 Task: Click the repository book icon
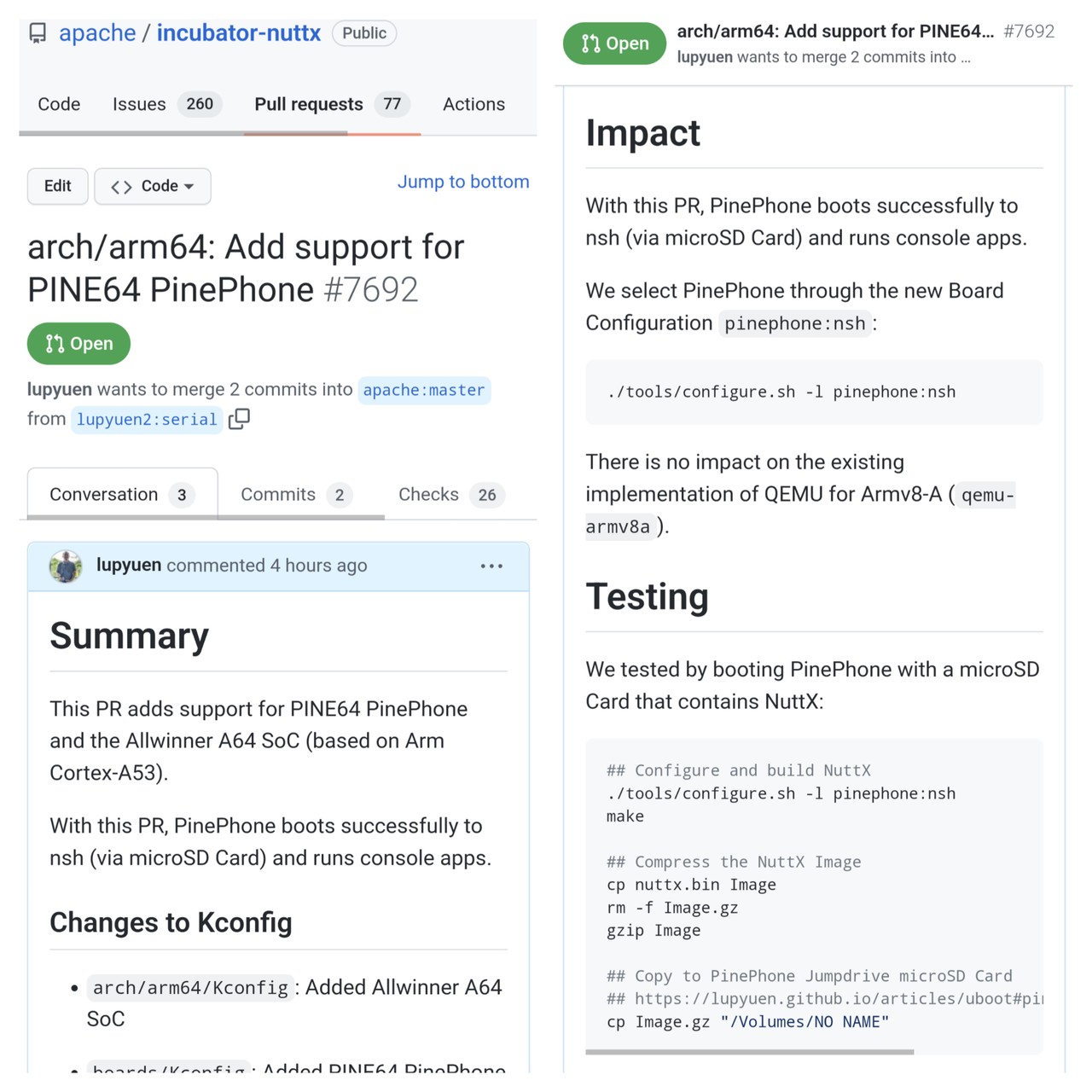[38, 33]
